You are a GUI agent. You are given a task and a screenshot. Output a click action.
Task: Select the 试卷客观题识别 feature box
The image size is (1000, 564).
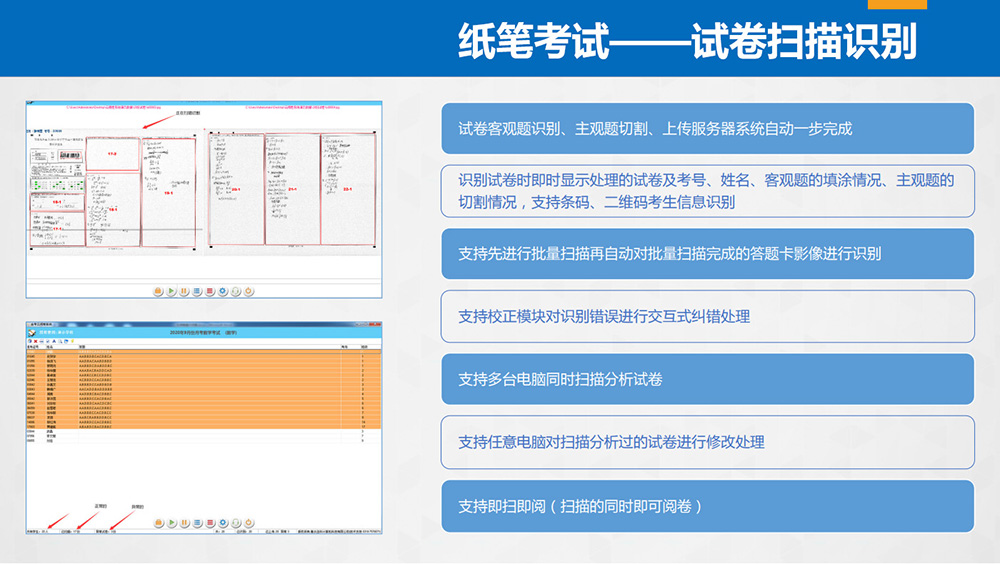[707, 128]
